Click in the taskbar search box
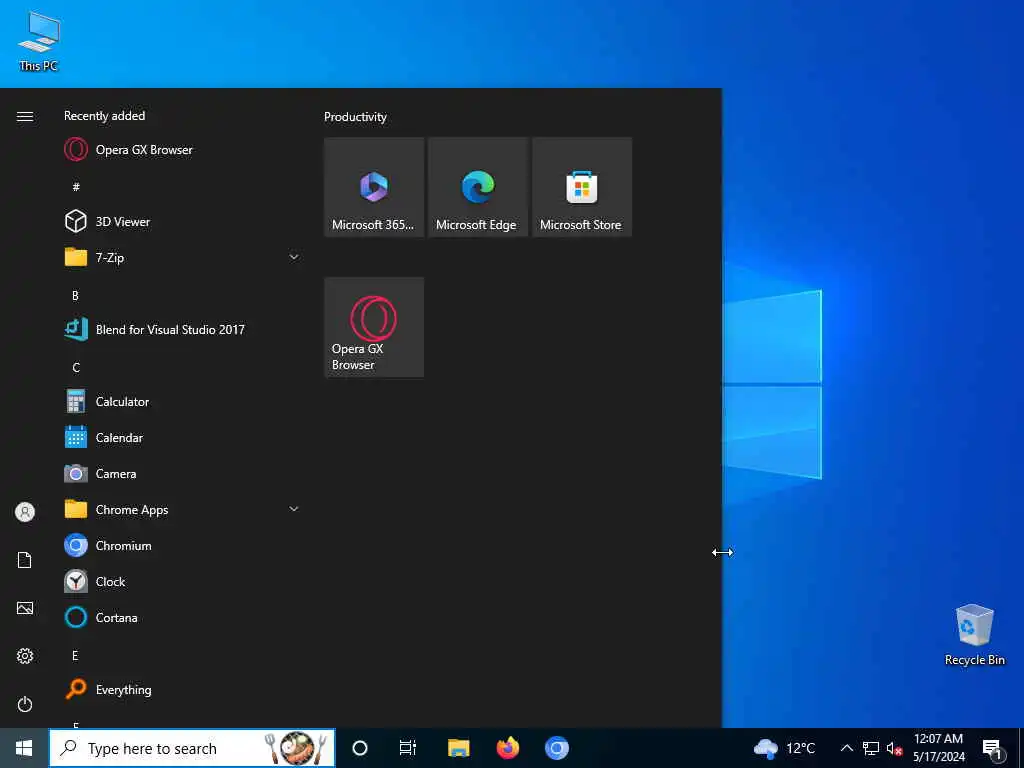The width and height of the screenshot is (1024, 768). (192, 748)
